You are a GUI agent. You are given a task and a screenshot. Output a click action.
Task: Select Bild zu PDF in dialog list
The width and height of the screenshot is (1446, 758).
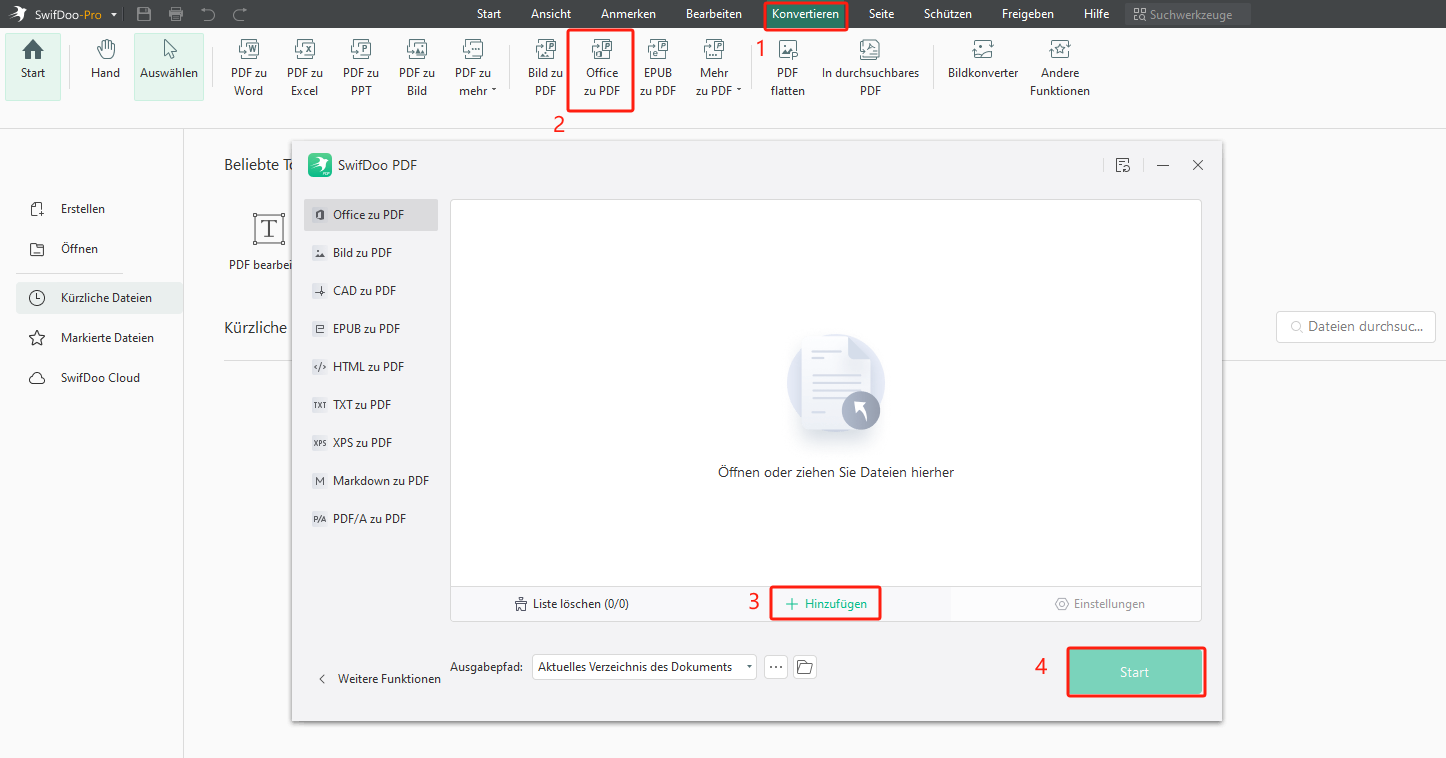370,253
